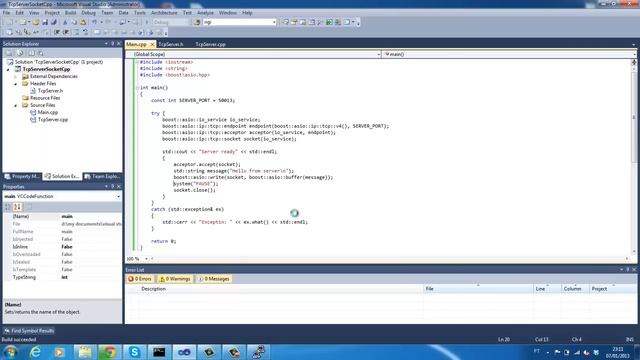640x360 pixels.
Task: Switch to the TcpServer.cpp tab
Action: click(x=211, y=44)
